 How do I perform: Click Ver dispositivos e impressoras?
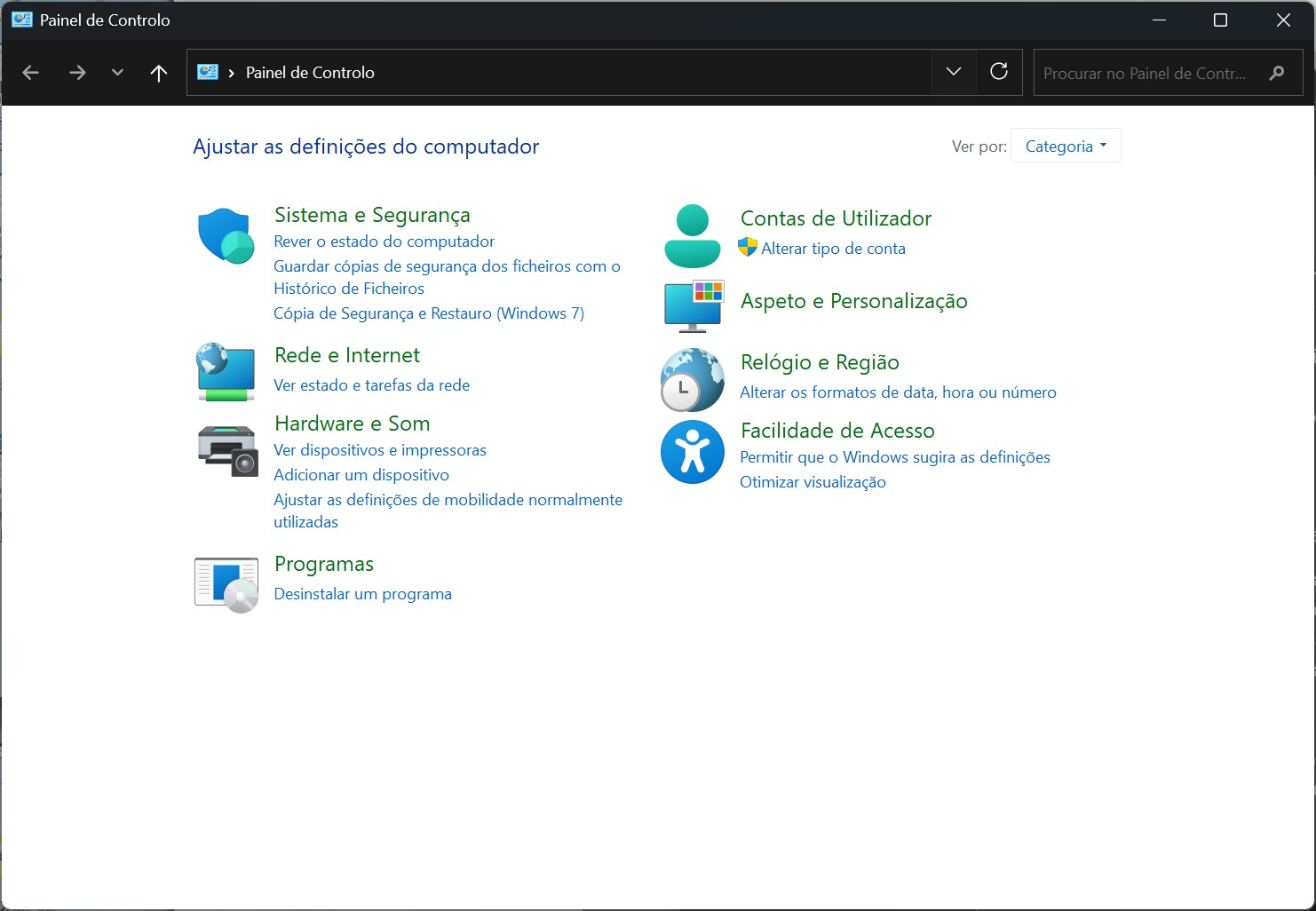pos(379,450)
